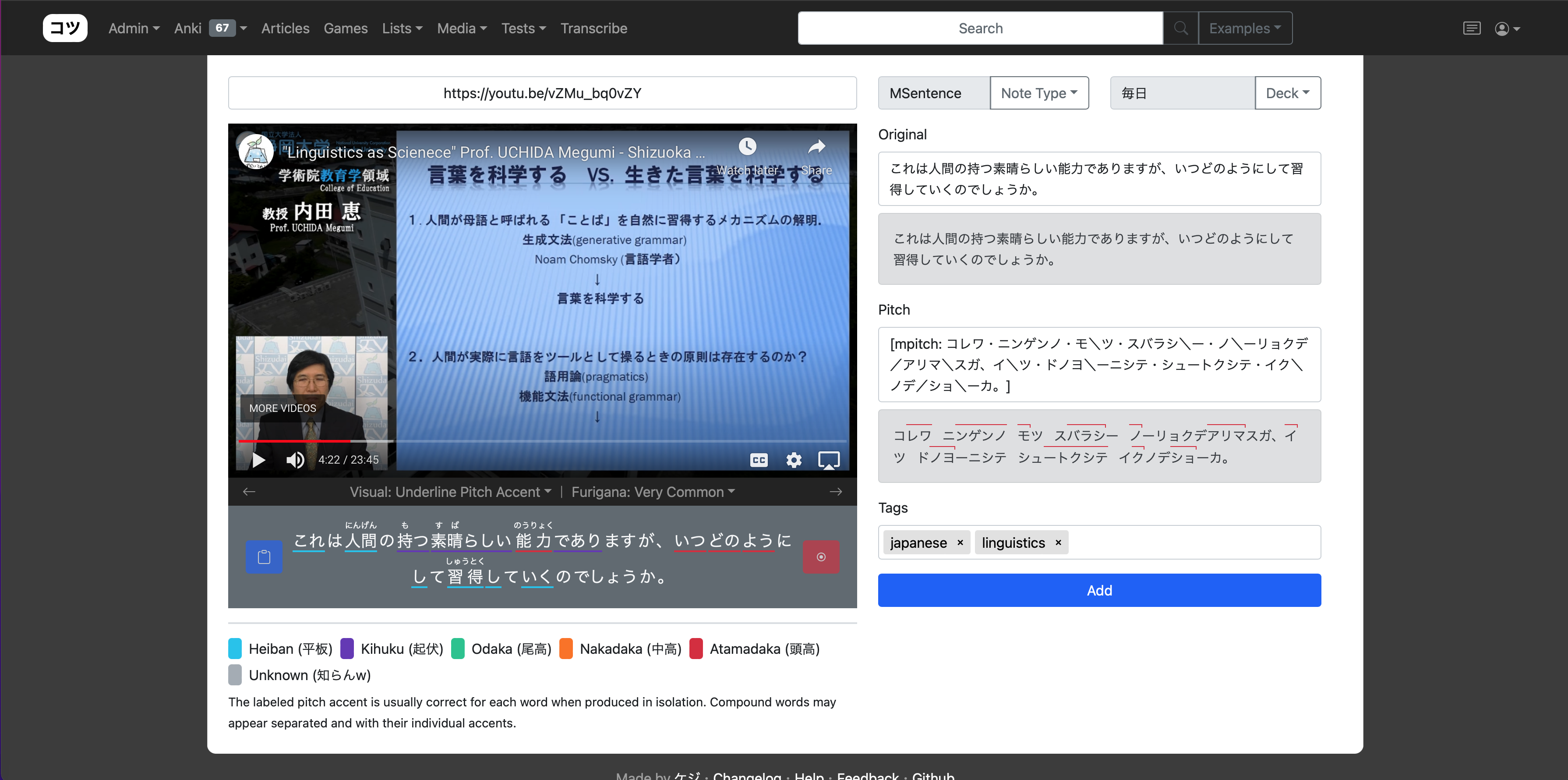Expand Visual: Underline Pitch Accent dropdown

450,491
